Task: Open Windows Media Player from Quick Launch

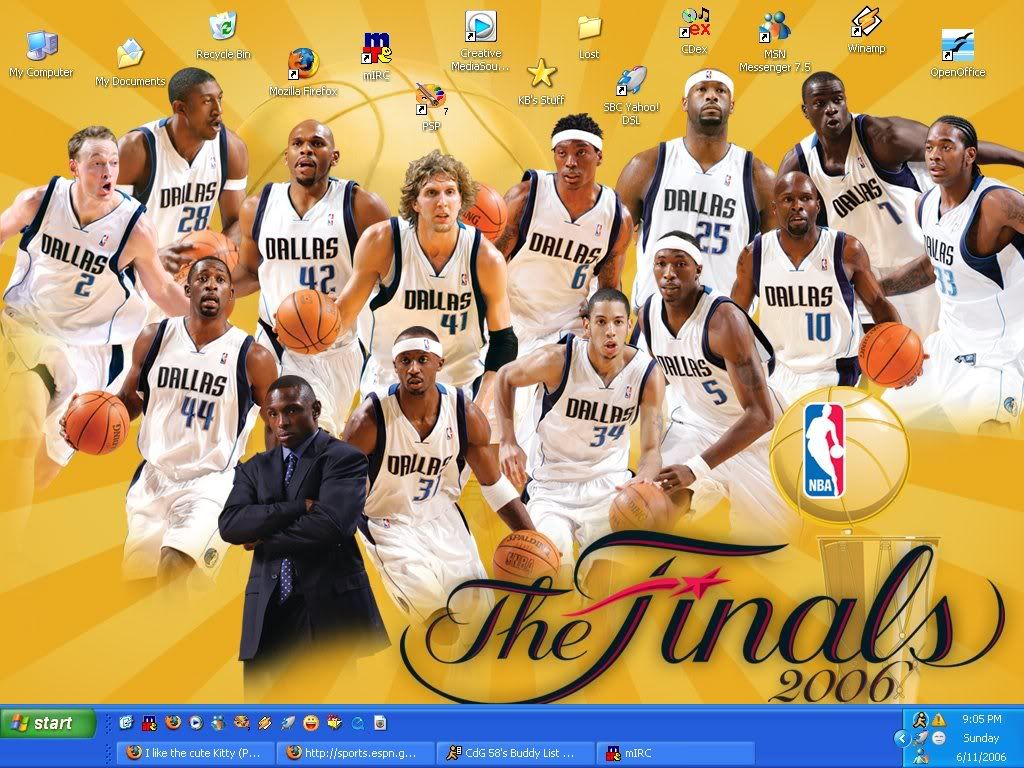Action: pyautogui.click(x=196, y=722)
